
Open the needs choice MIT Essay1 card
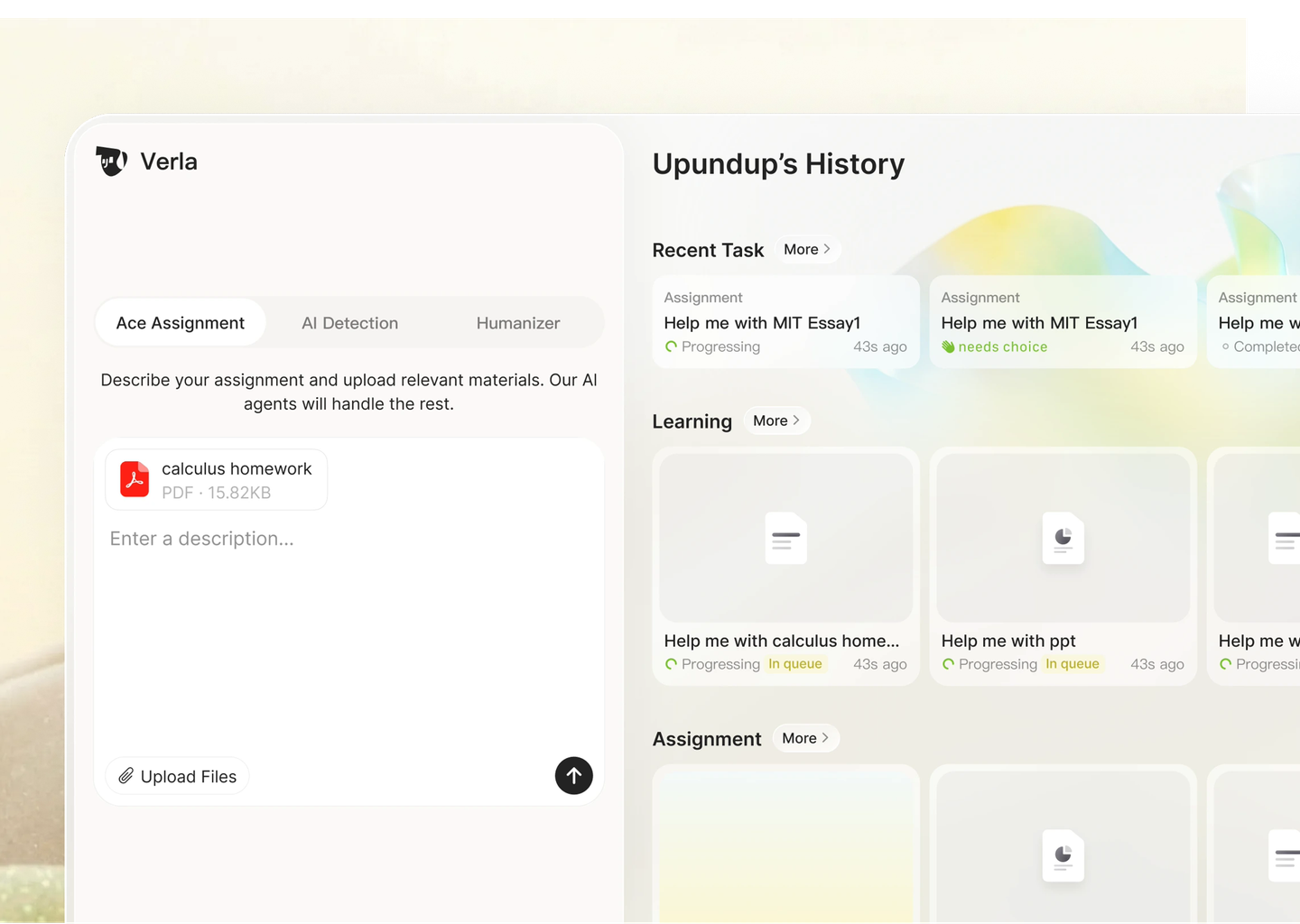click(x=1063, y=322)
